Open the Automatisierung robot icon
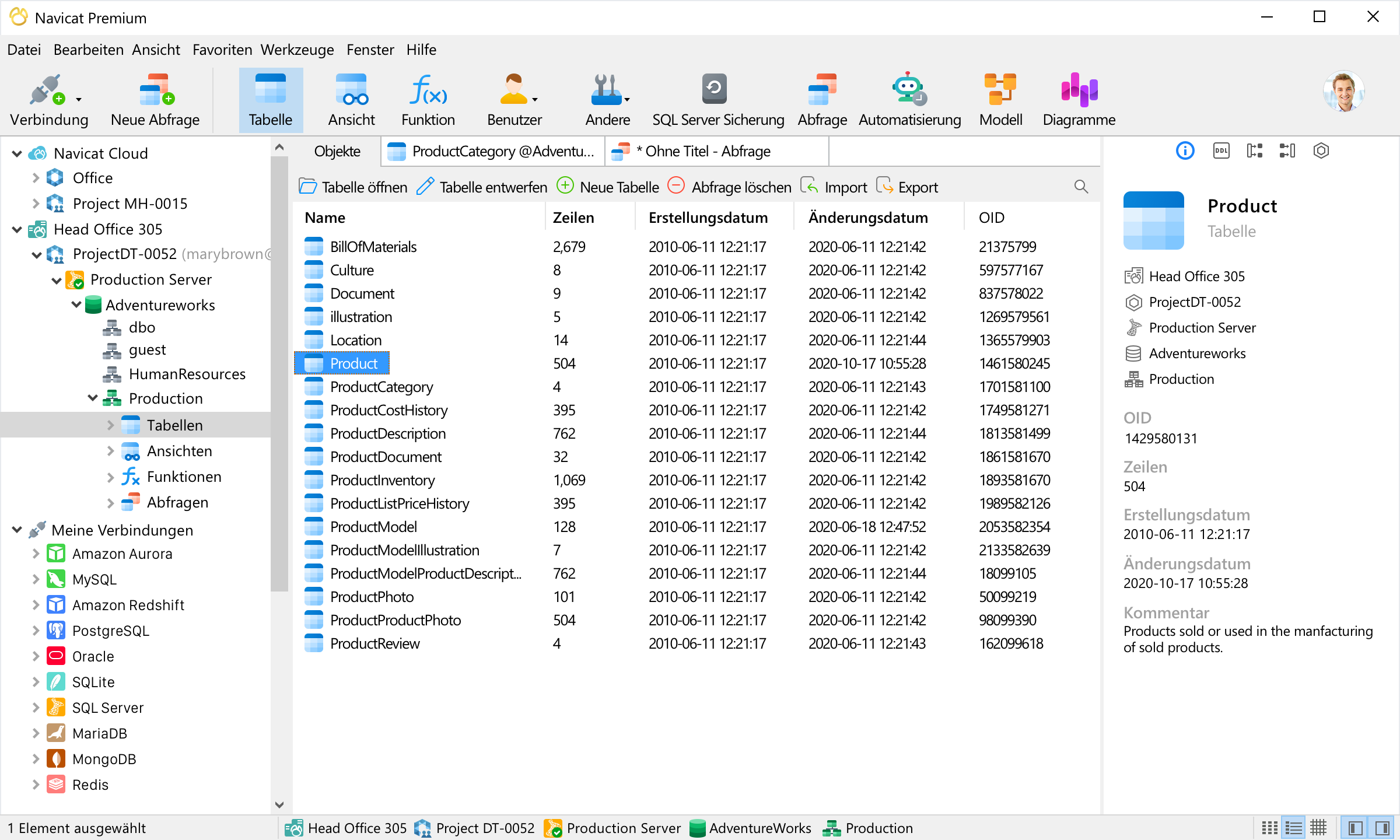 [x=909, y=100]
